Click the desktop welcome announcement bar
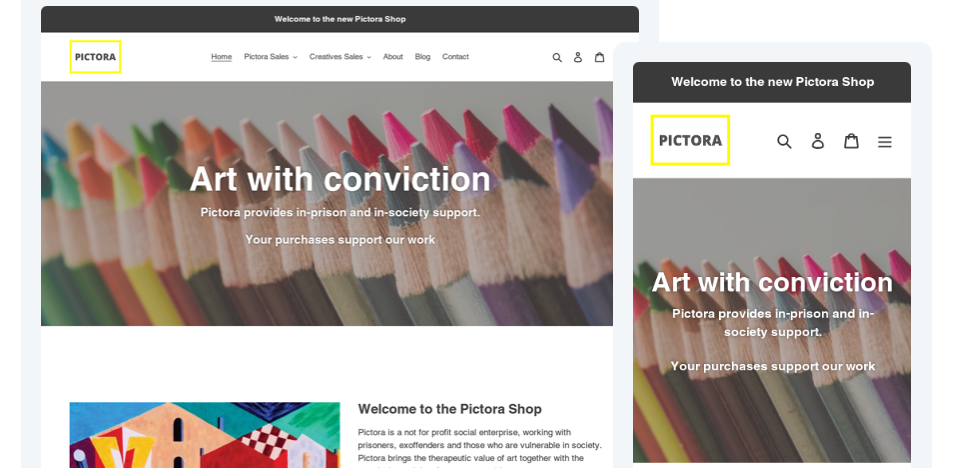Viewport: 974px width, 468px height. (340, 19)
